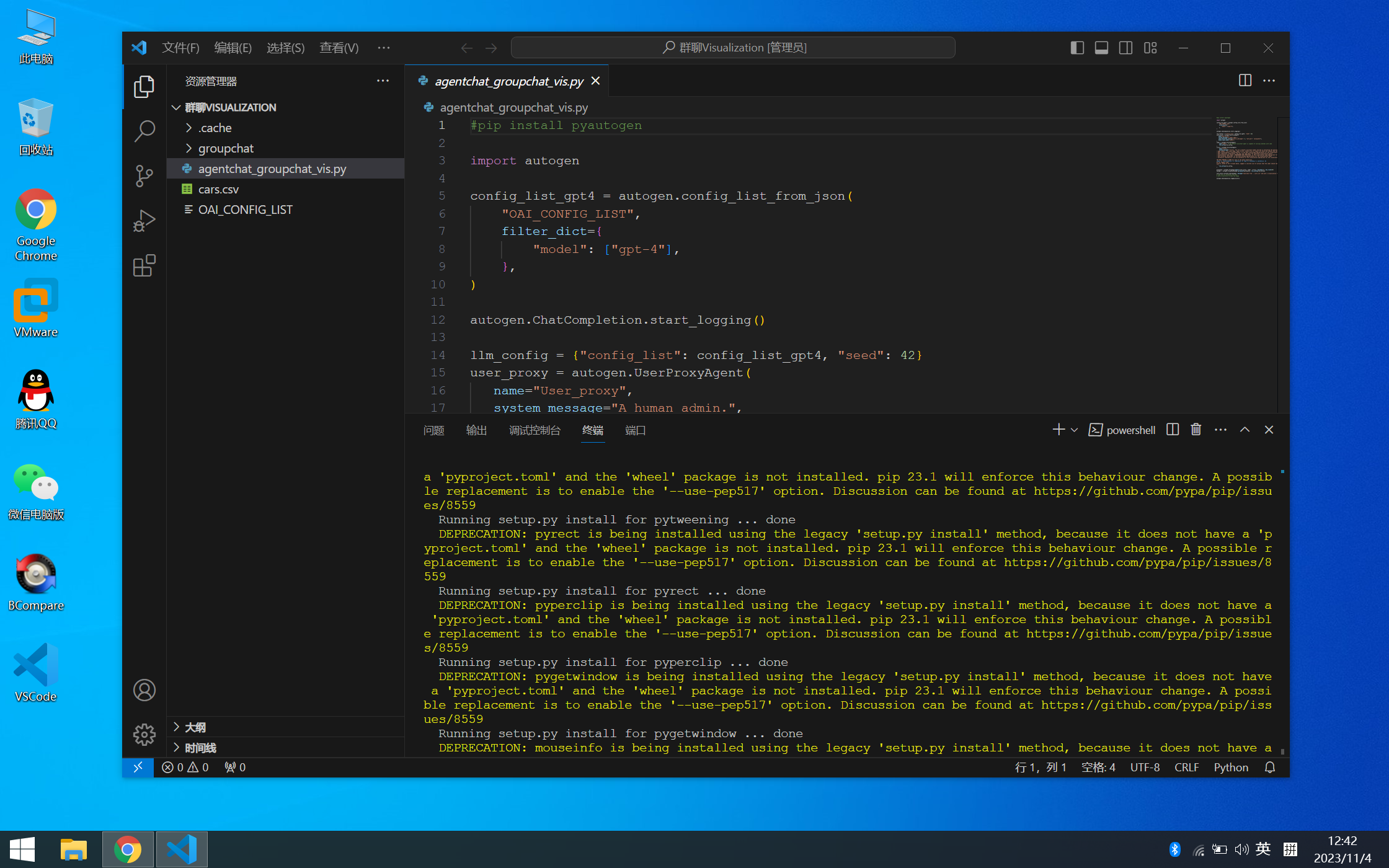The height and width of the screenshot is (868, 1389).
Task: Open the Run and Debug view
Action: pyautogui.click(x=144, y=221)
